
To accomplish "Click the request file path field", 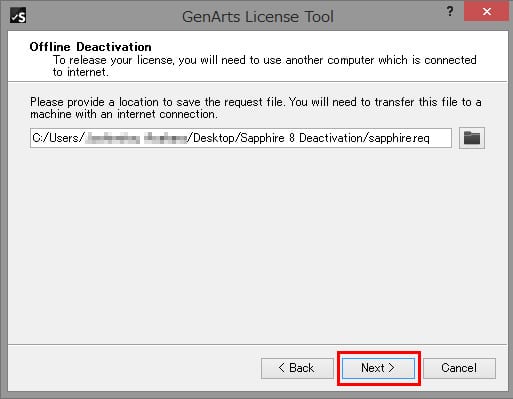I will pyautogui.click(x=241, y=138).
